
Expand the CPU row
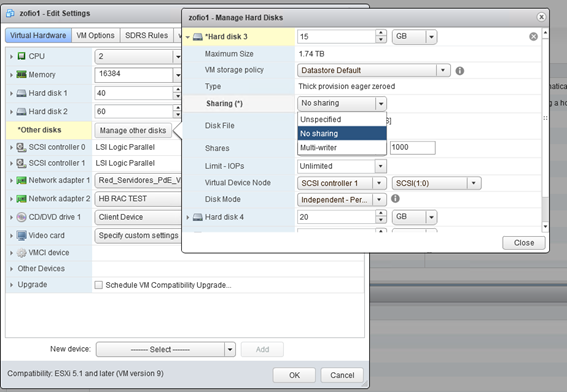pos(11,56)
